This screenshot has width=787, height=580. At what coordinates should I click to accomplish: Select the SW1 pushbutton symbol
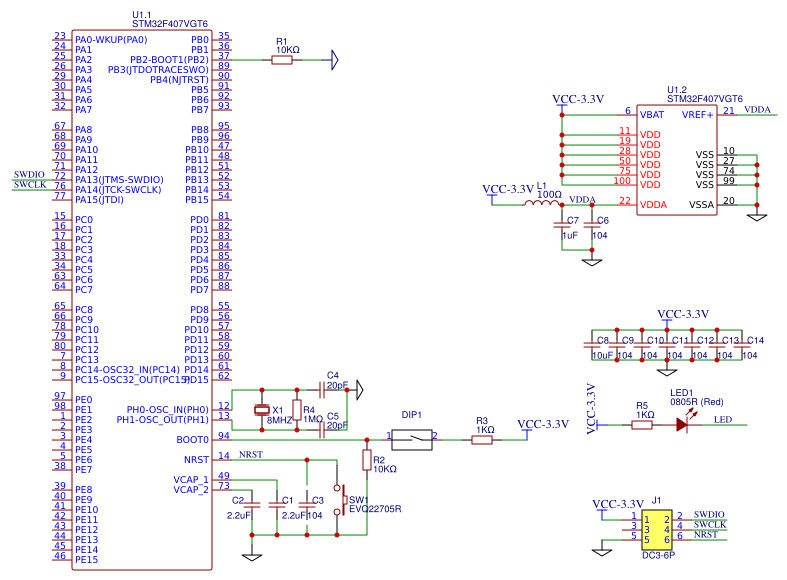pos(341,500)
